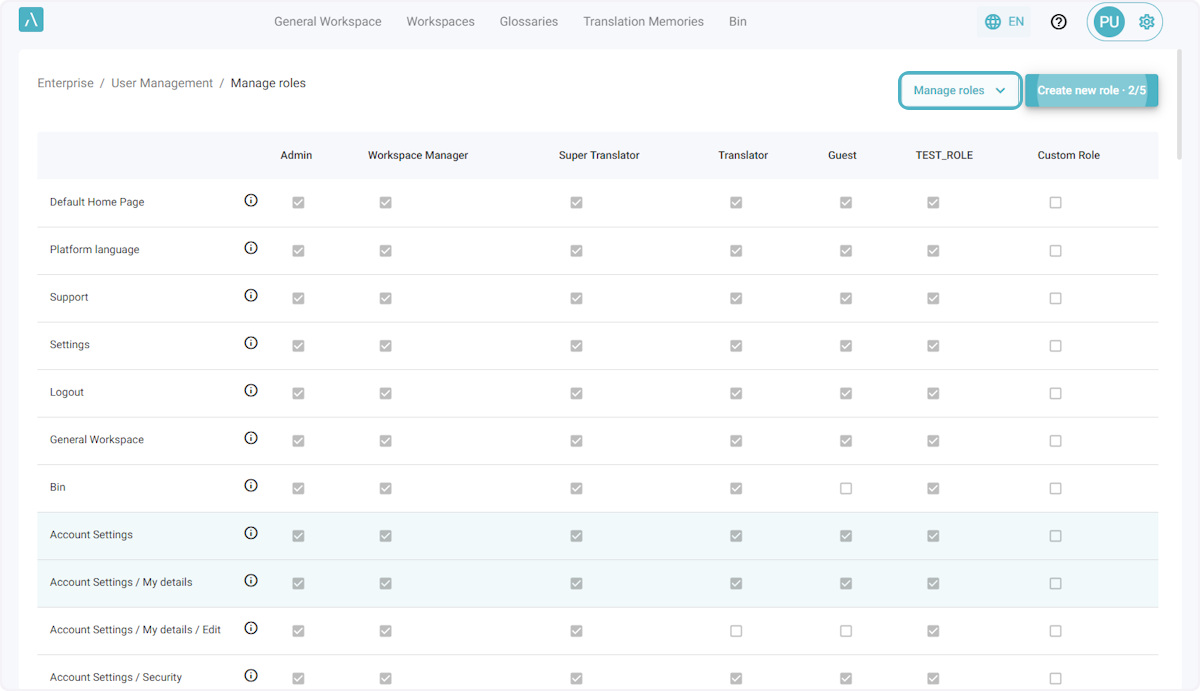
Task: Navigate to User Management breadcrumb link
Action: [162, 83]
